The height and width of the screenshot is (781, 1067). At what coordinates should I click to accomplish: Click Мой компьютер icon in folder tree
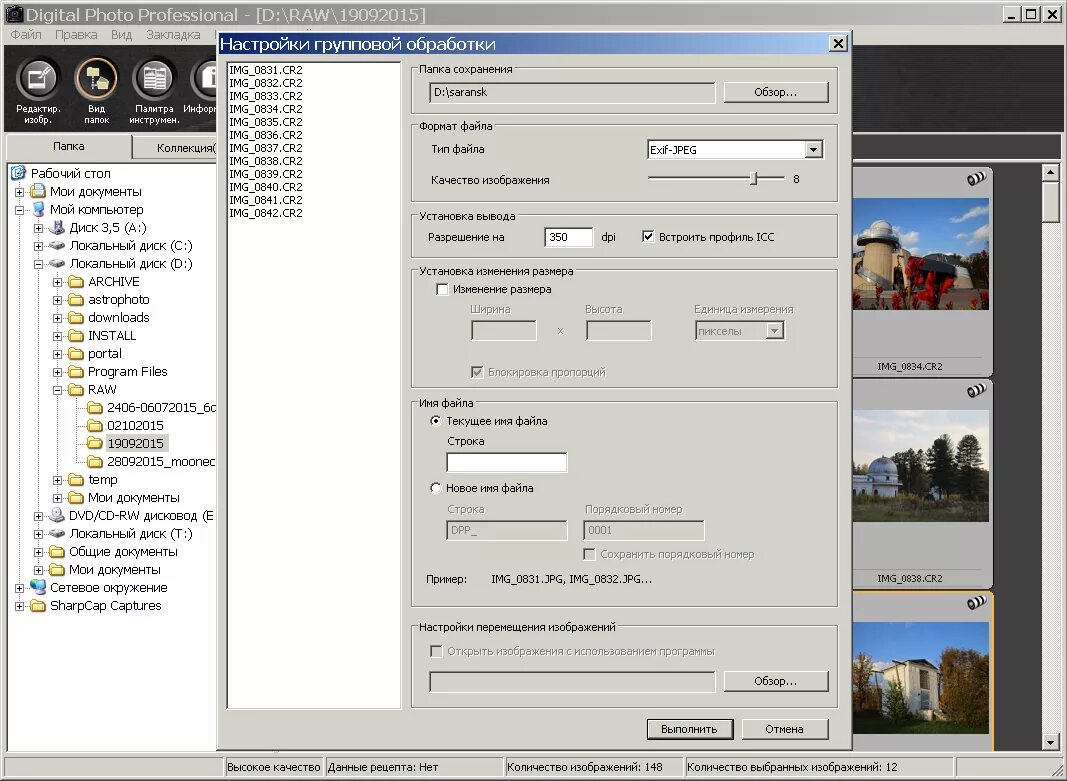[x=38, y=210]
